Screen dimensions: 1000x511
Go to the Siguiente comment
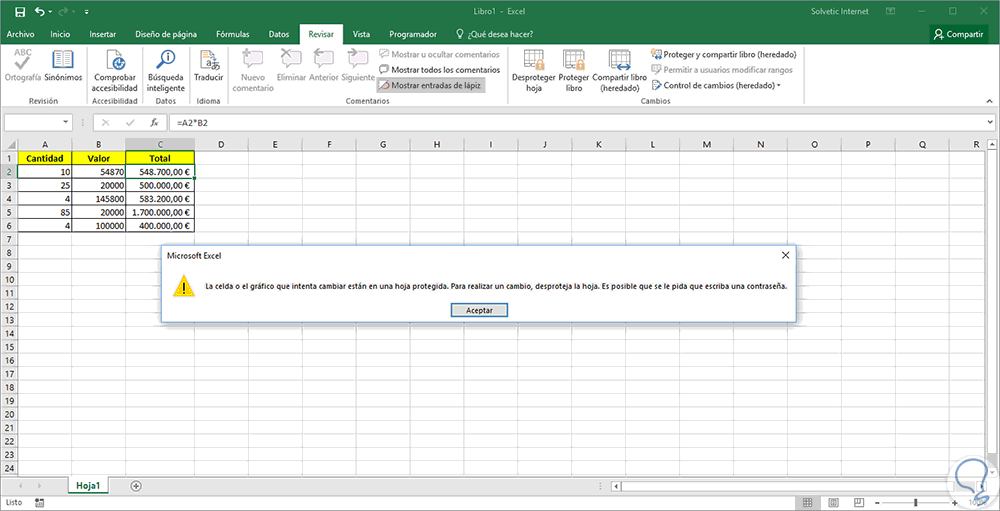pos(358,65)
